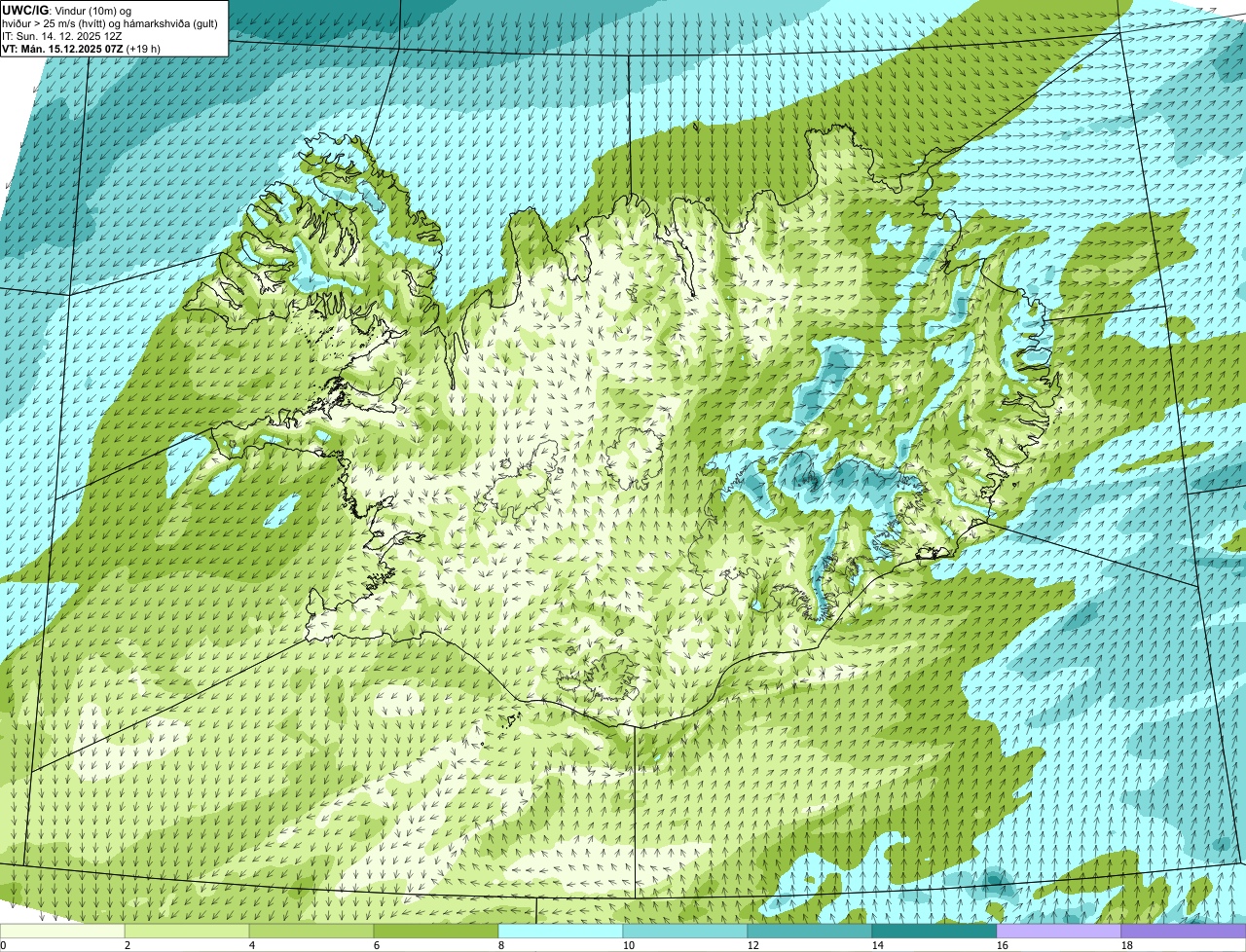This screenshot has width=1246, height=952.
Task: Click the 6–8 m/s olive green swatch
Action: 436,932
